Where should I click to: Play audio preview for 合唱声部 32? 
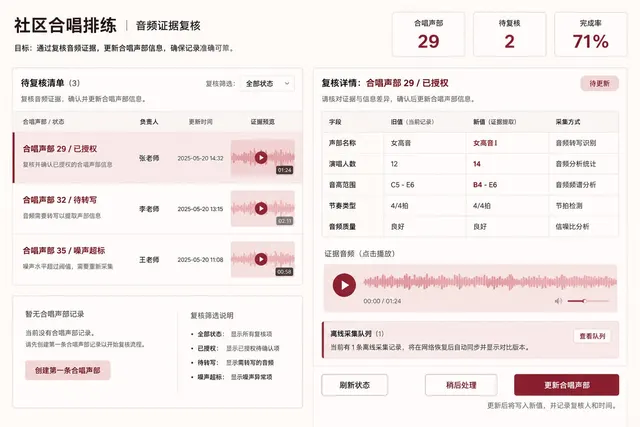(261, 208)
